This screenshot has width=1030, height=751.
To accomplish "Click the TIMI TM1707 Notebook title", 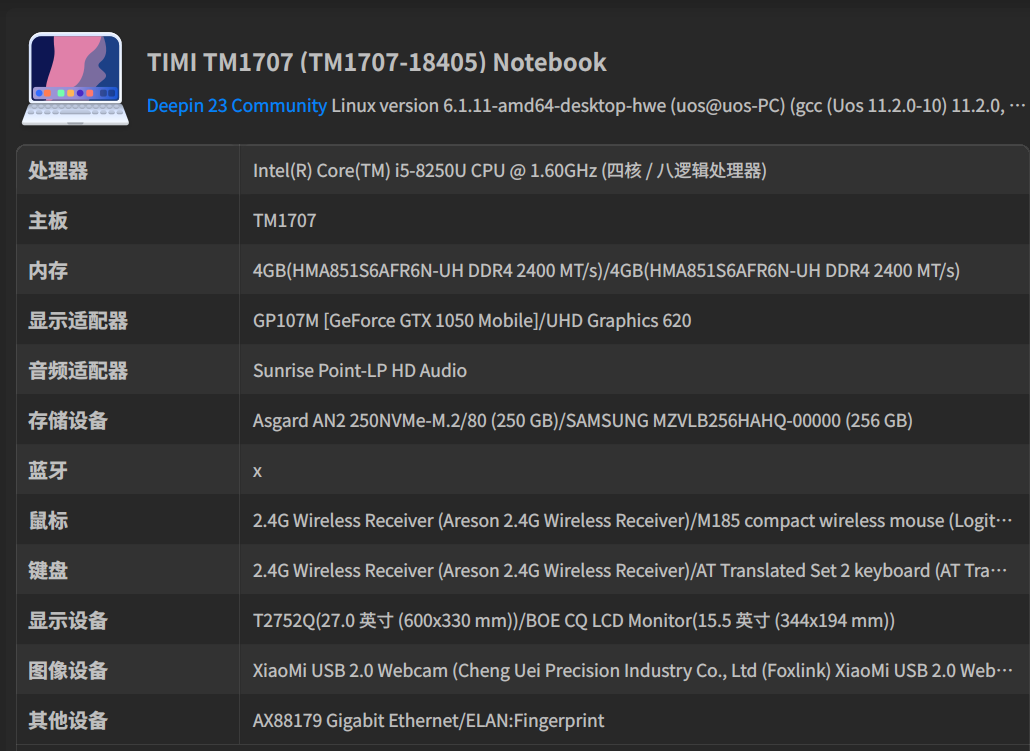I will (x=377, y=62).
